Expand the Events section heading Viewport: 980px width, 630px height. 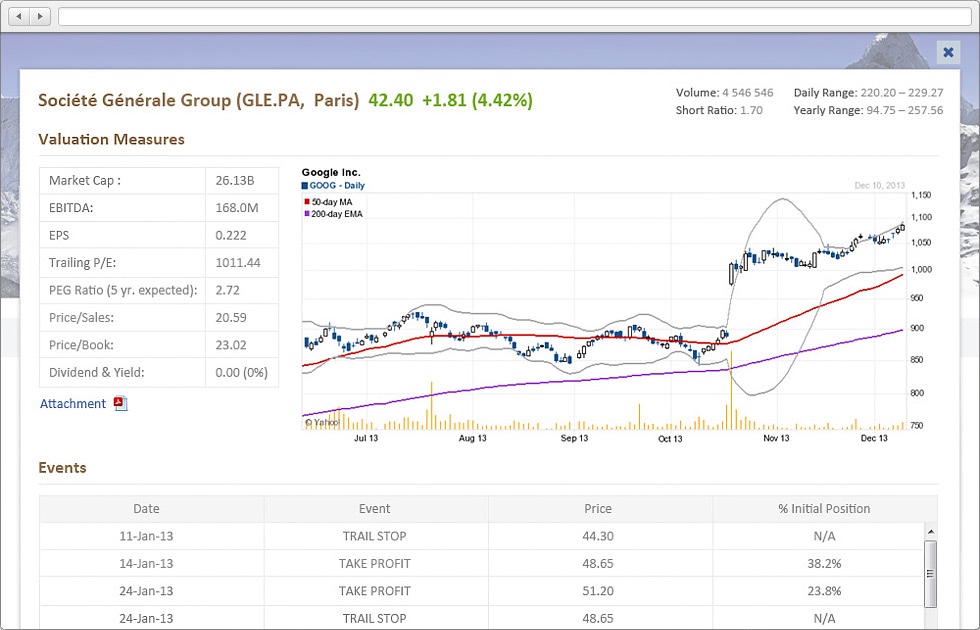(x=62, y=467)
